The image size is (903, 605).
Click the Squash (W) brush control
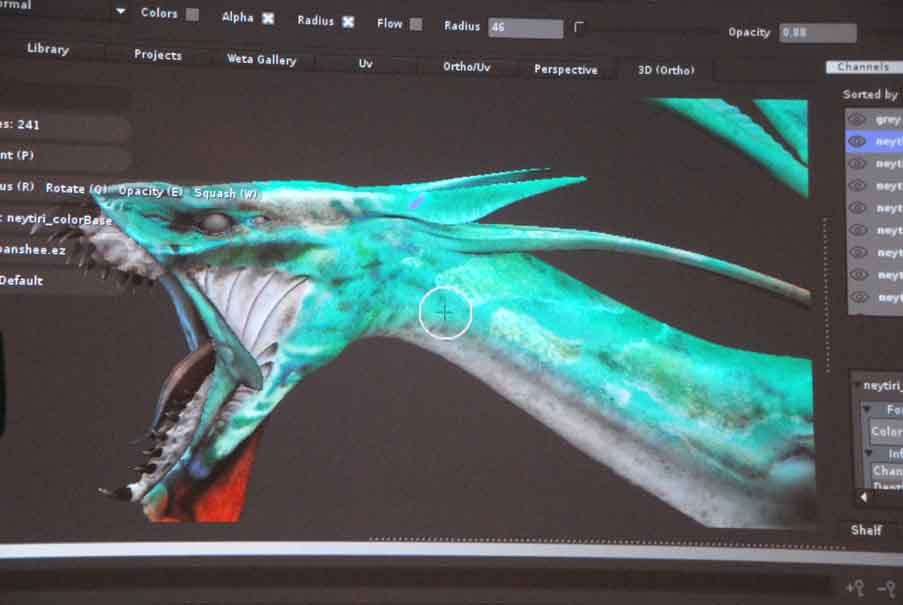click(225, 193)
